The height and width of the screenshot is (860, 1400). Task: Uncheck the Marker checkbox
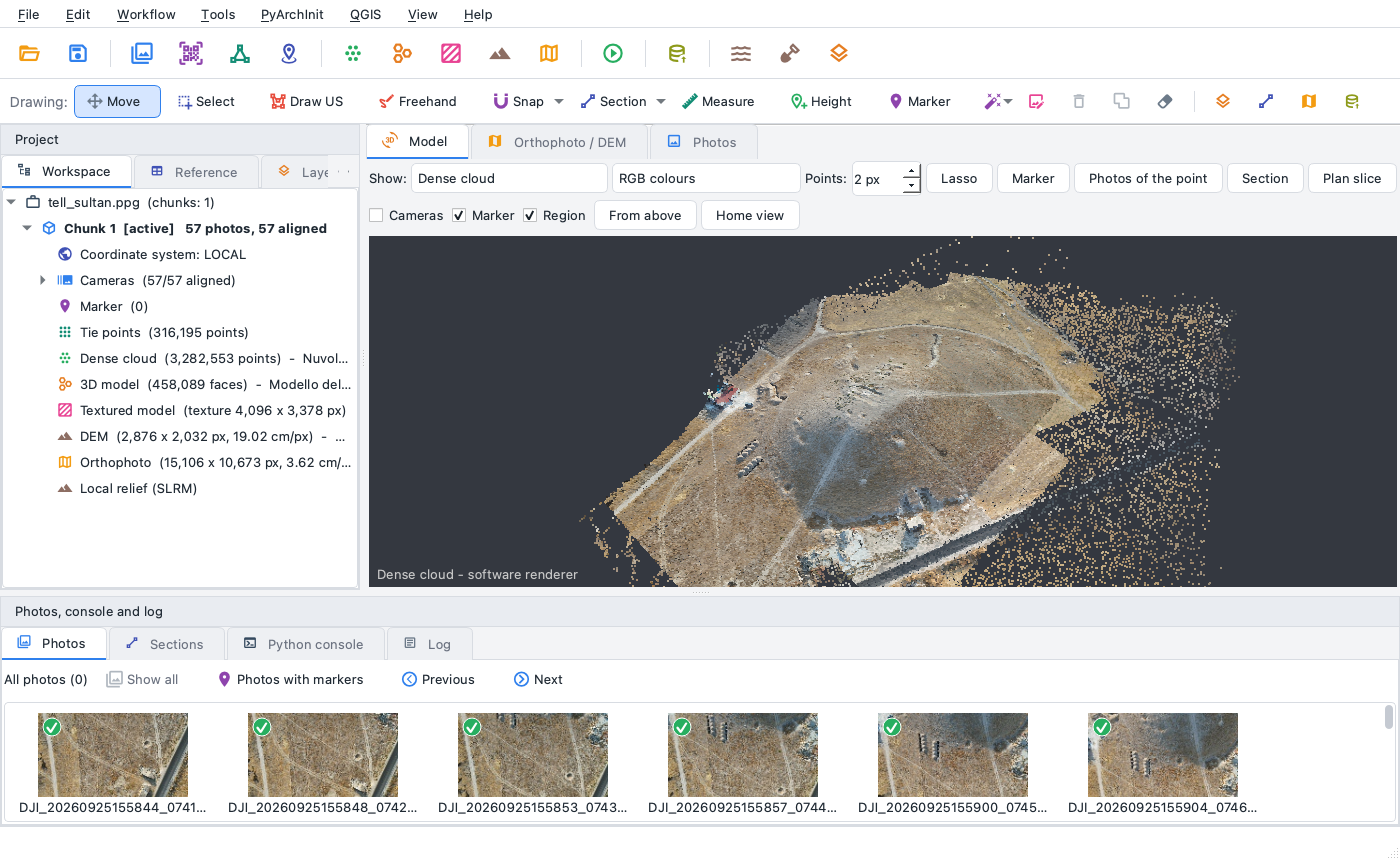(x=459, y=215)
